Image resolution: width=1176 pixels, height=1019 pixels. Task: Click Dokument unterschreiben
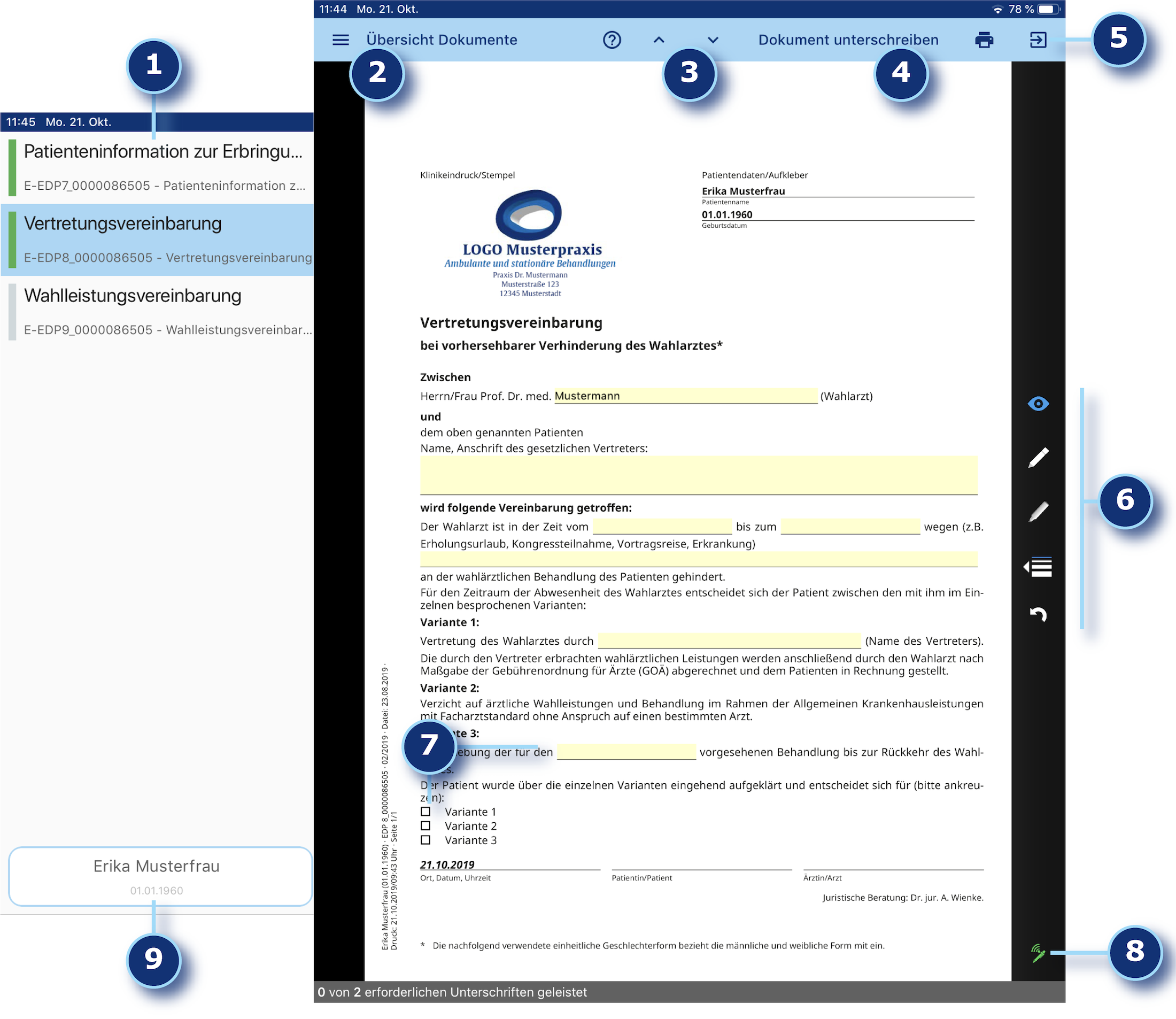(848, 40)
